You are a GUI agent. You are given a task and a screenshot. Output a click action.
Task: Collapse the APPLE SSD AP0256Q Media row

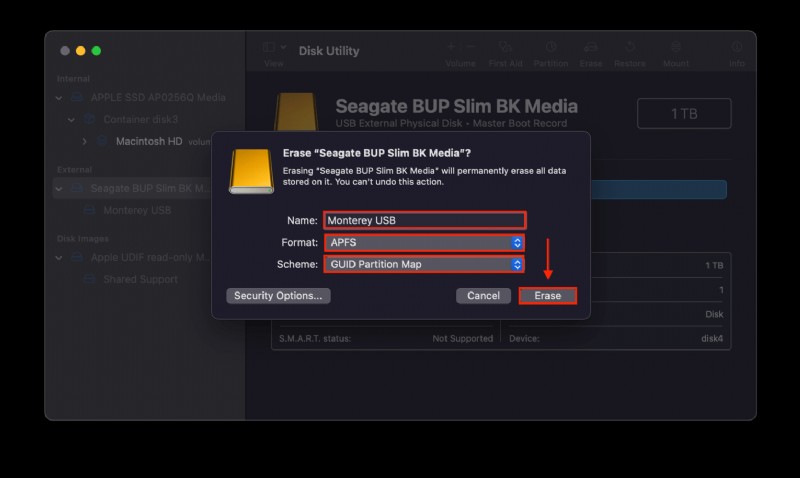[x=59, y=98]
